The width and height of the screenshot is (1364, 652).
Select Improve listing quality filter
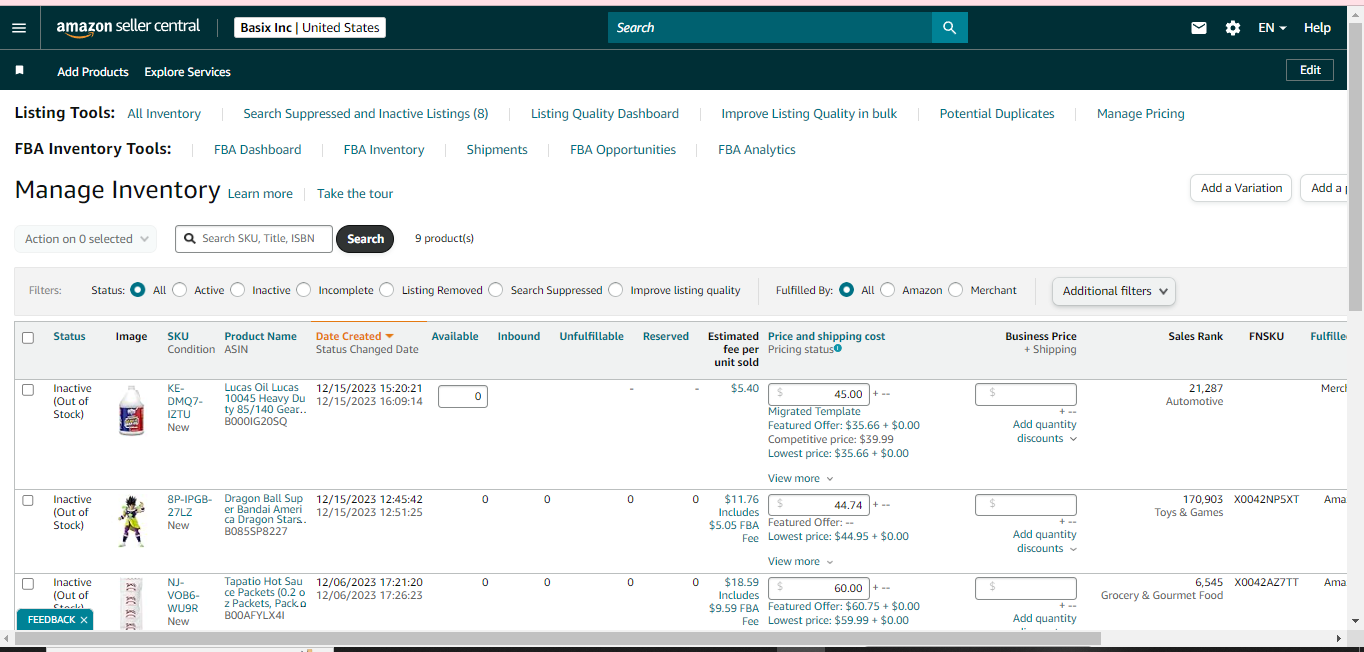tap(616, 290)
